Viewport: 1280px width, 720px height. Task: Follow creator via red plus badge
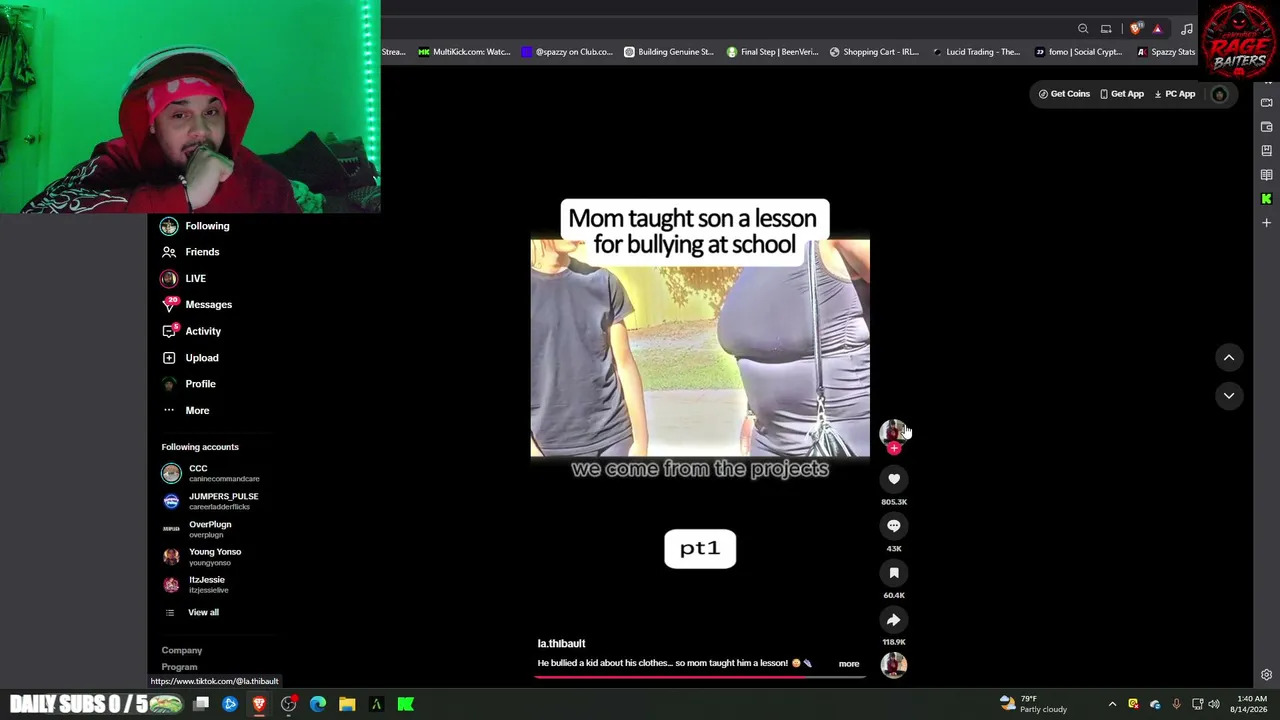tap(894, 448)
